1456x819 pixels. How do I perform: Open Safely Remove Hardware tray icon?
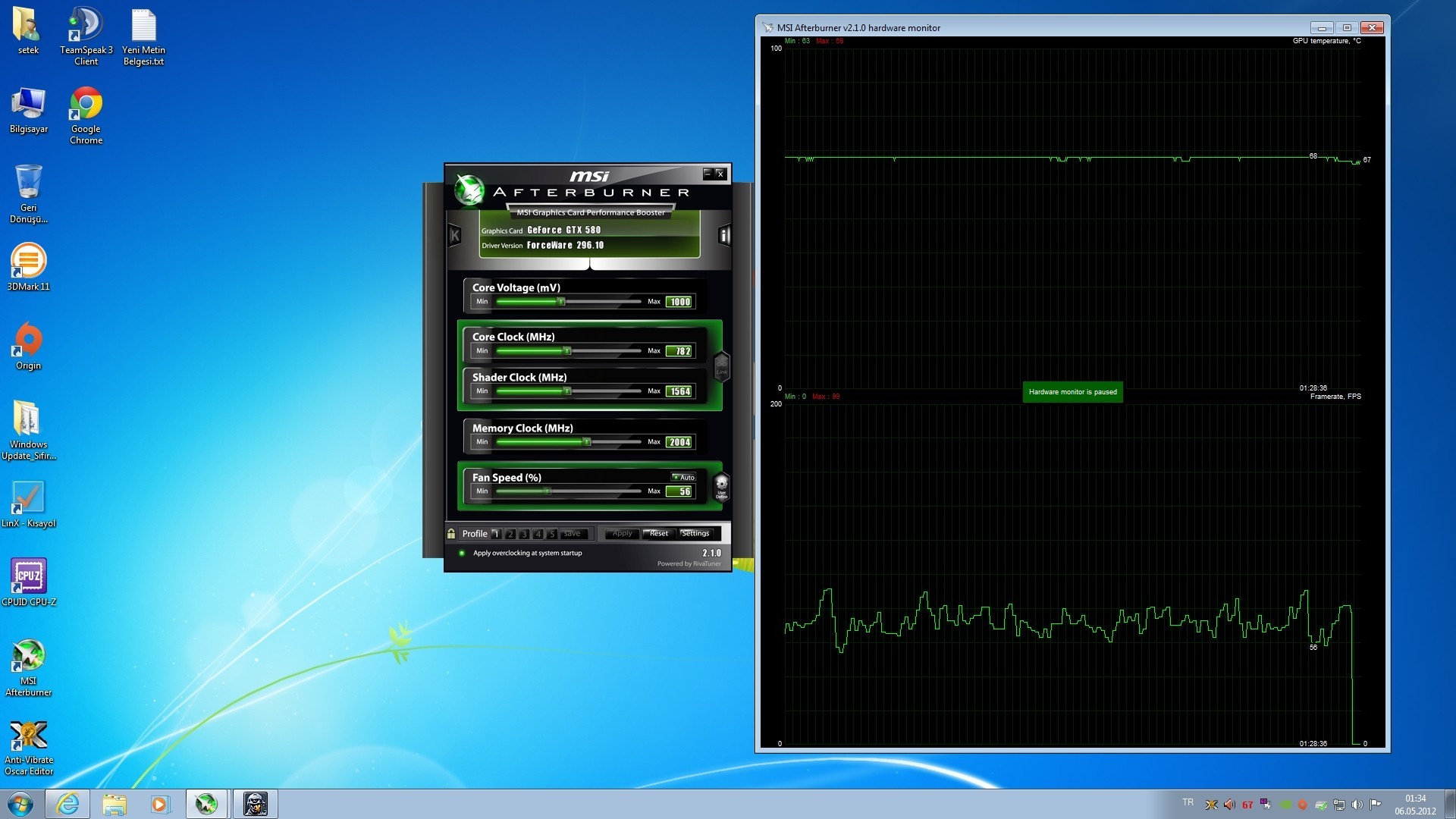point(1321,805)
